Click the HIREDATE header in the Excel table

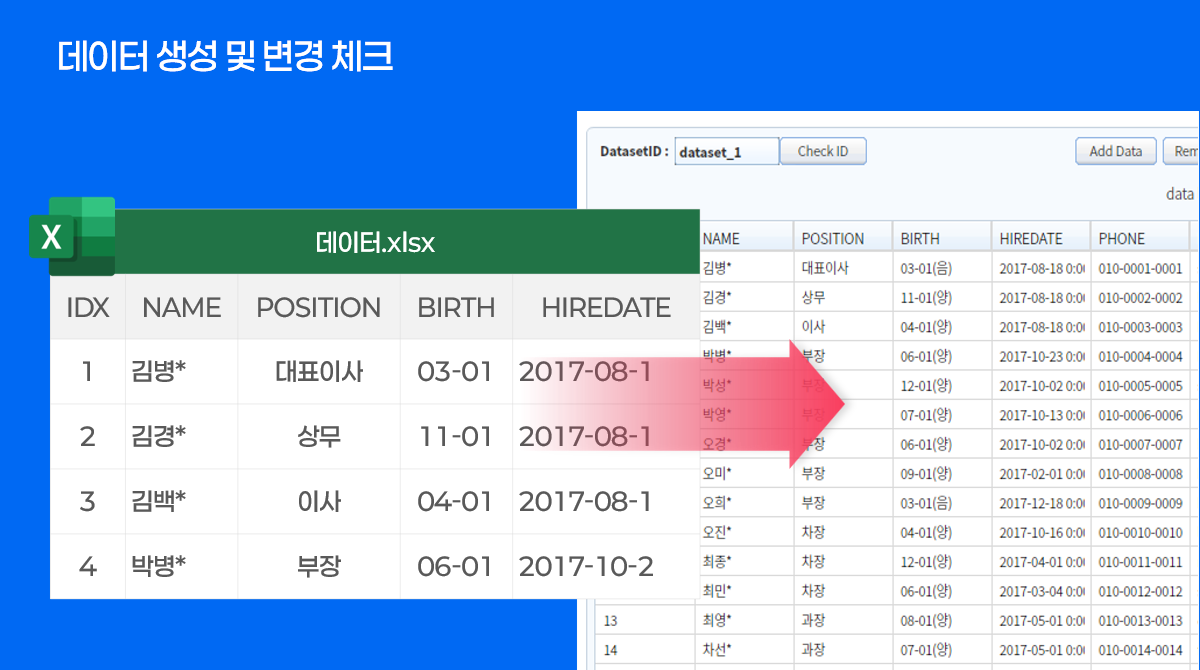[x=606, y=307]
